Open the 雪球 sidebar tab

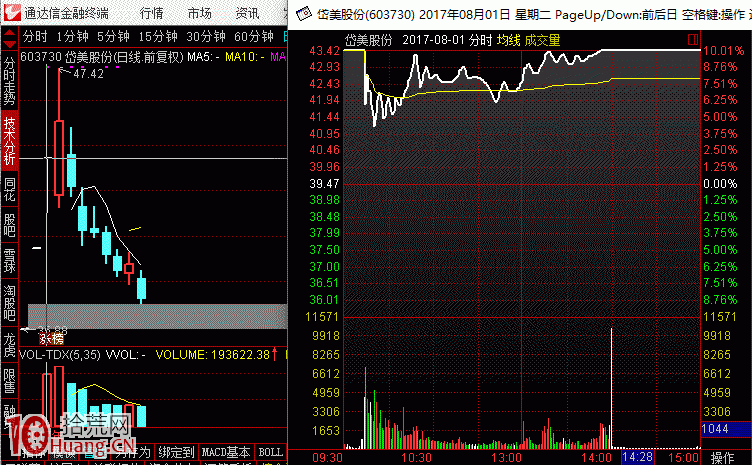click(x=10, y=260)
